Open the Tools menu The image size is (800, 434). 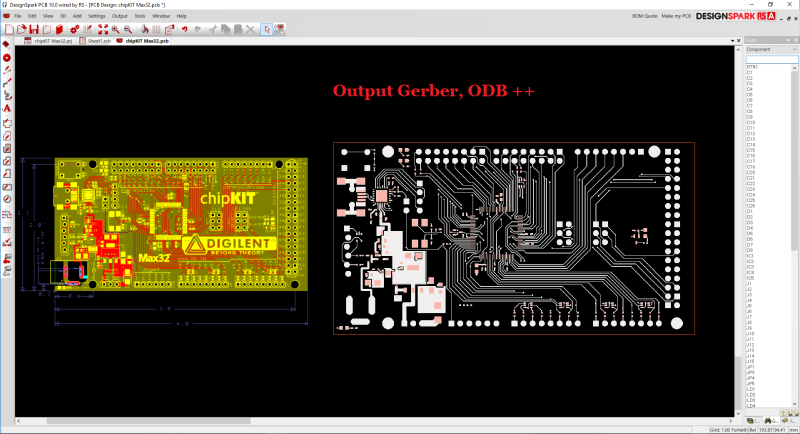click(x=139, y=16)
